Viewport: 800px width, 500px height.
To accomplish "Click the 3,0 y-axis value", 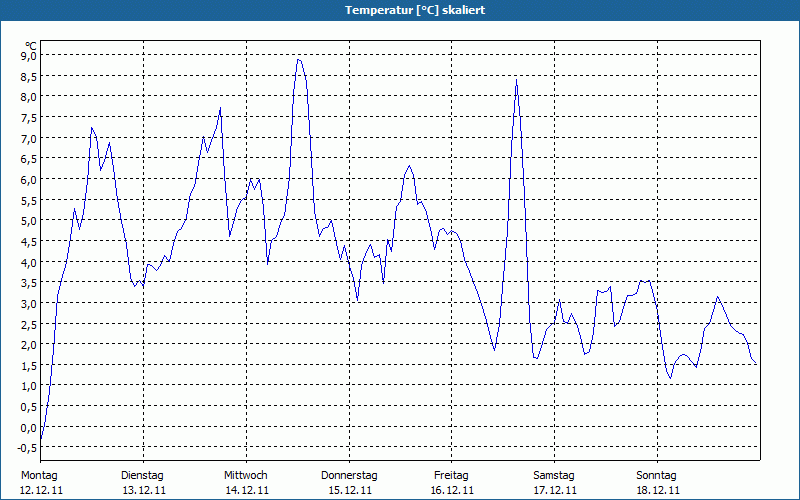I will click(28, 303).
